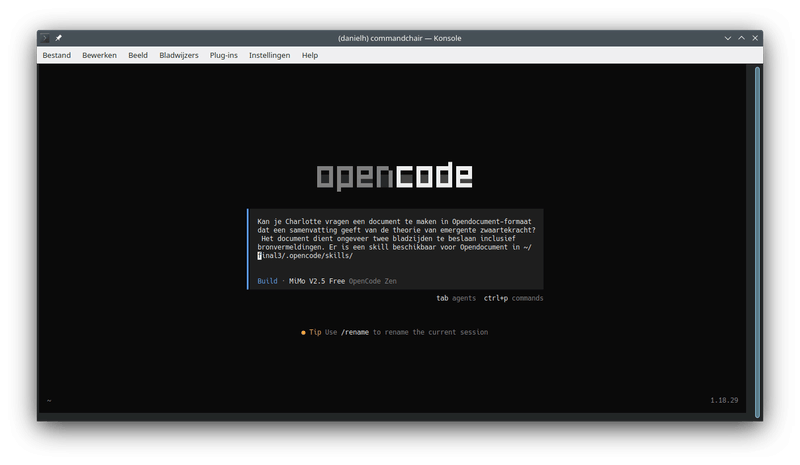Click the 'tab agents' hint
This screenshot has width=800, height=465.
[456, 298]
